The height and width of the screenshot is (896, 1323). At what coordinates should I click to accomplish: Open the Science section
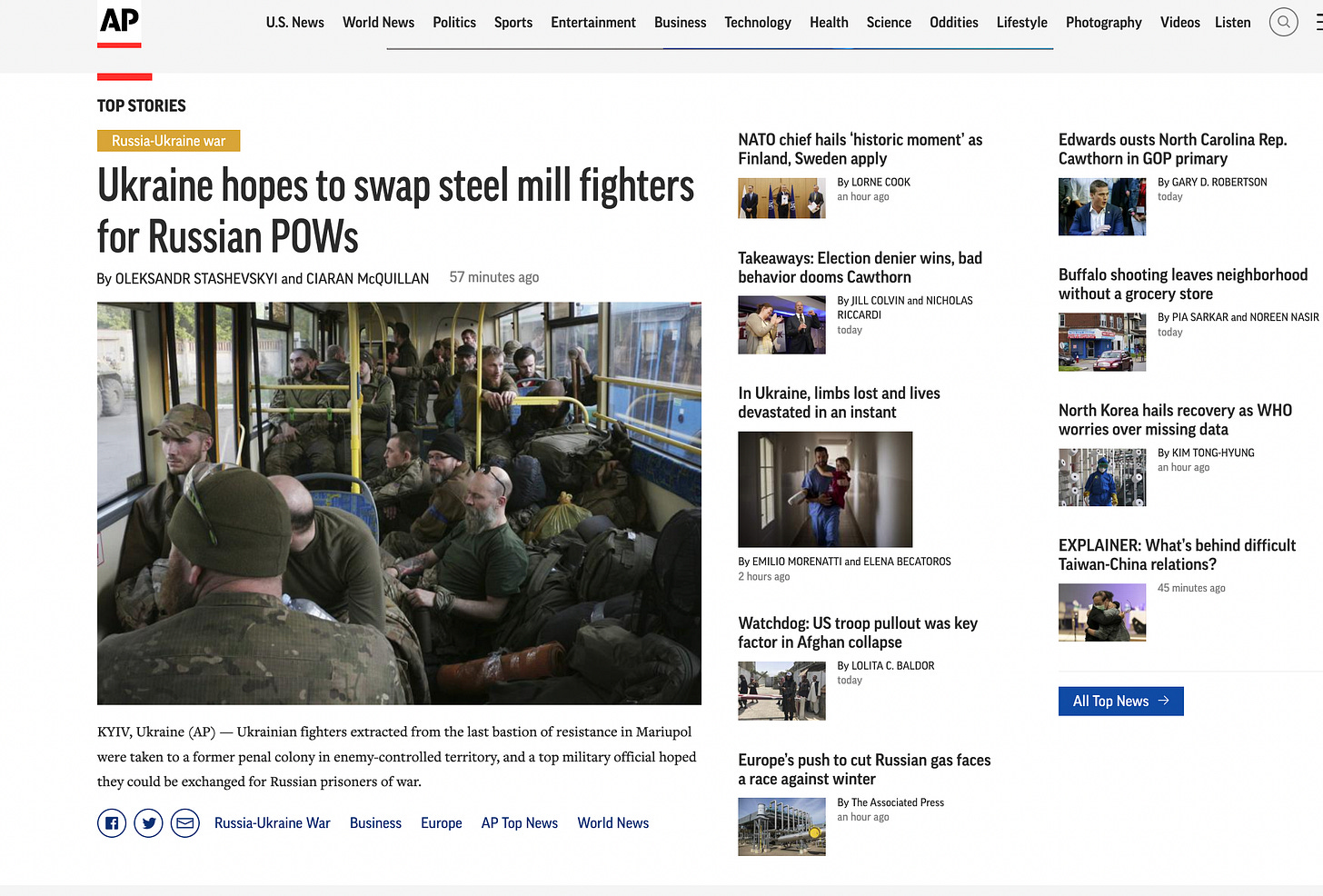(889, 23)
